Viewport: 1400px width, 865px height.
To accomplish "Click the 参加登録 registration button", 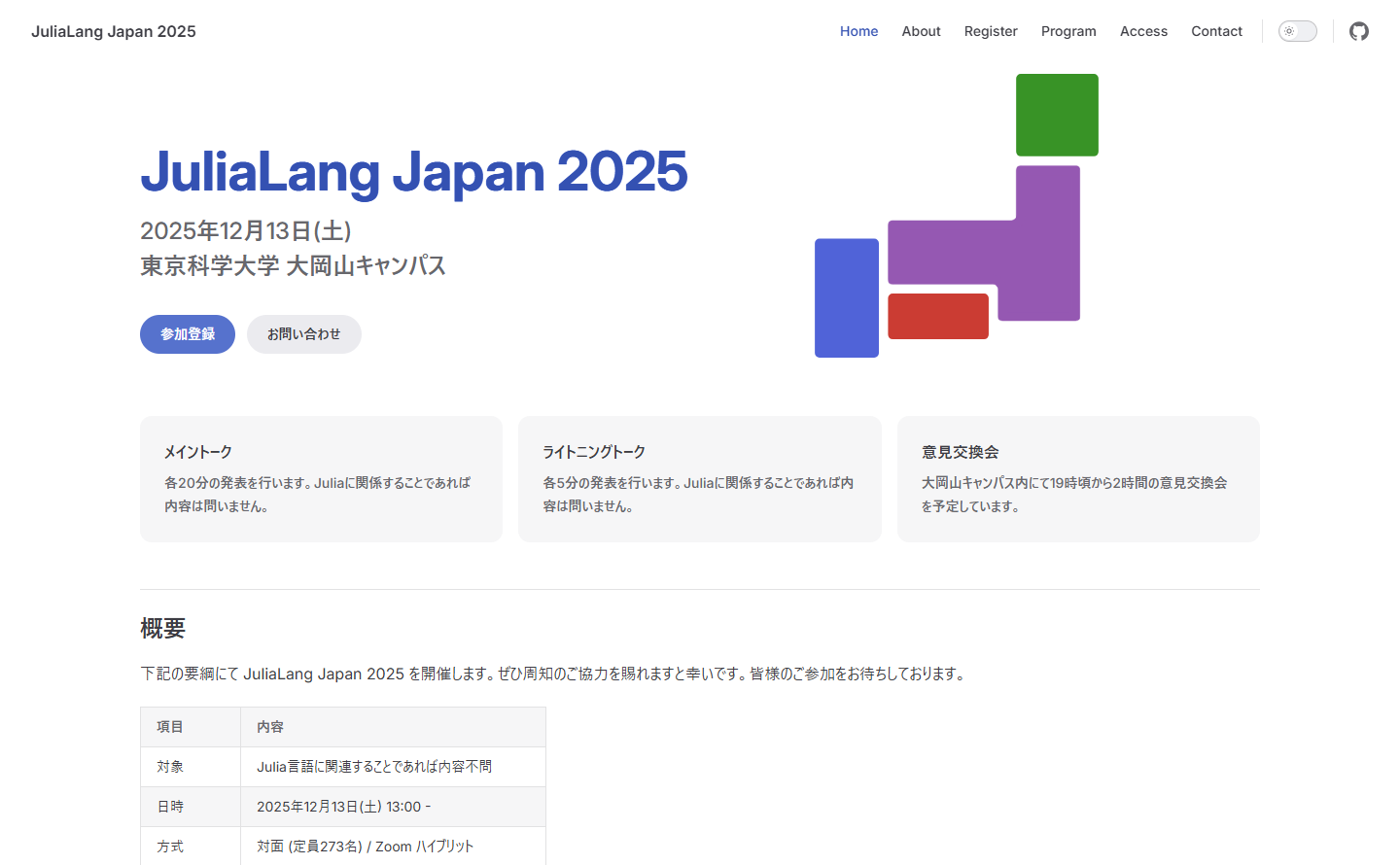I will pos(188,334).
